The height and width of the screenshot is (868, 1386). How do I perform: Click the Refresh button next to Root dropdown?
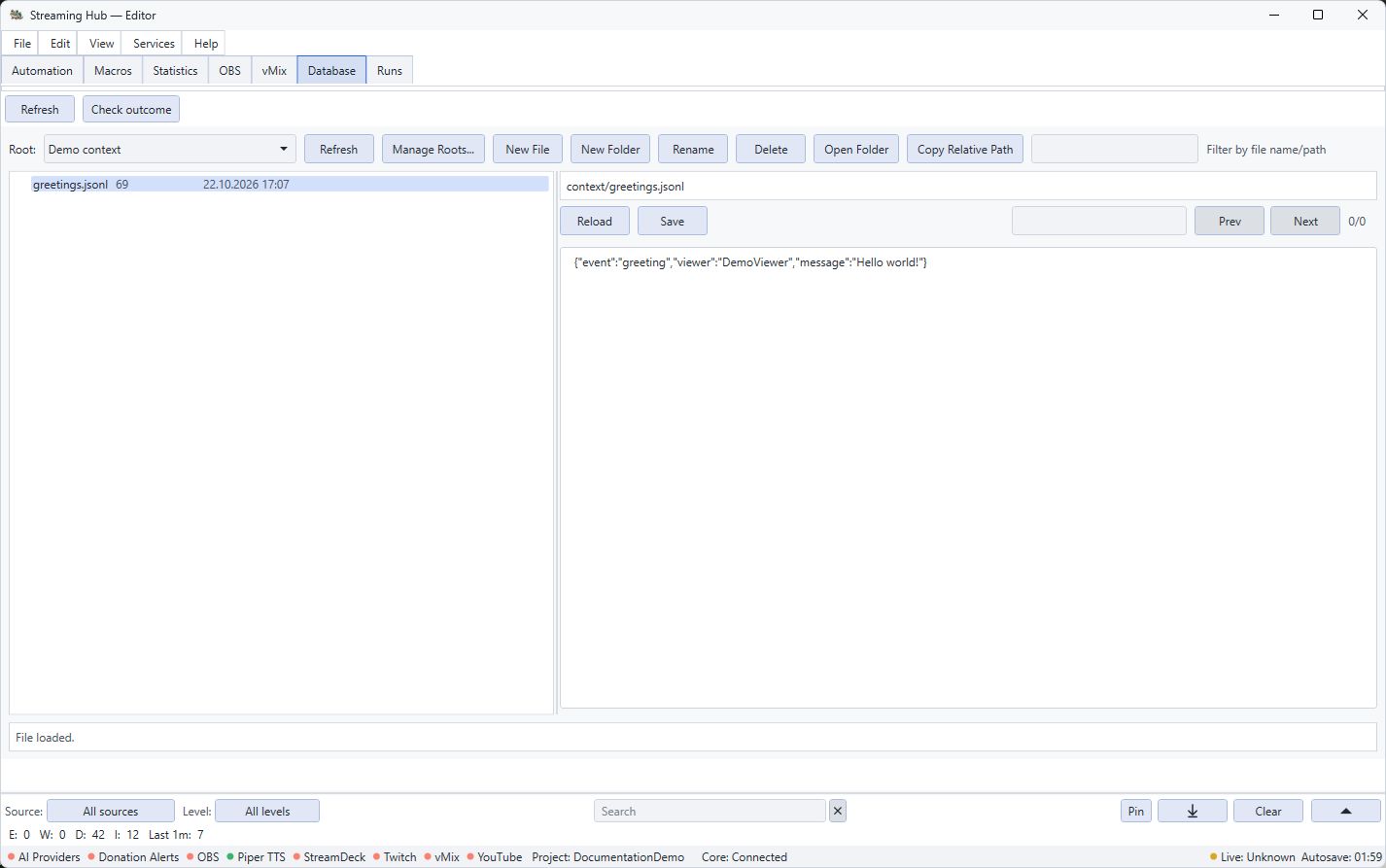coord(339,149)
